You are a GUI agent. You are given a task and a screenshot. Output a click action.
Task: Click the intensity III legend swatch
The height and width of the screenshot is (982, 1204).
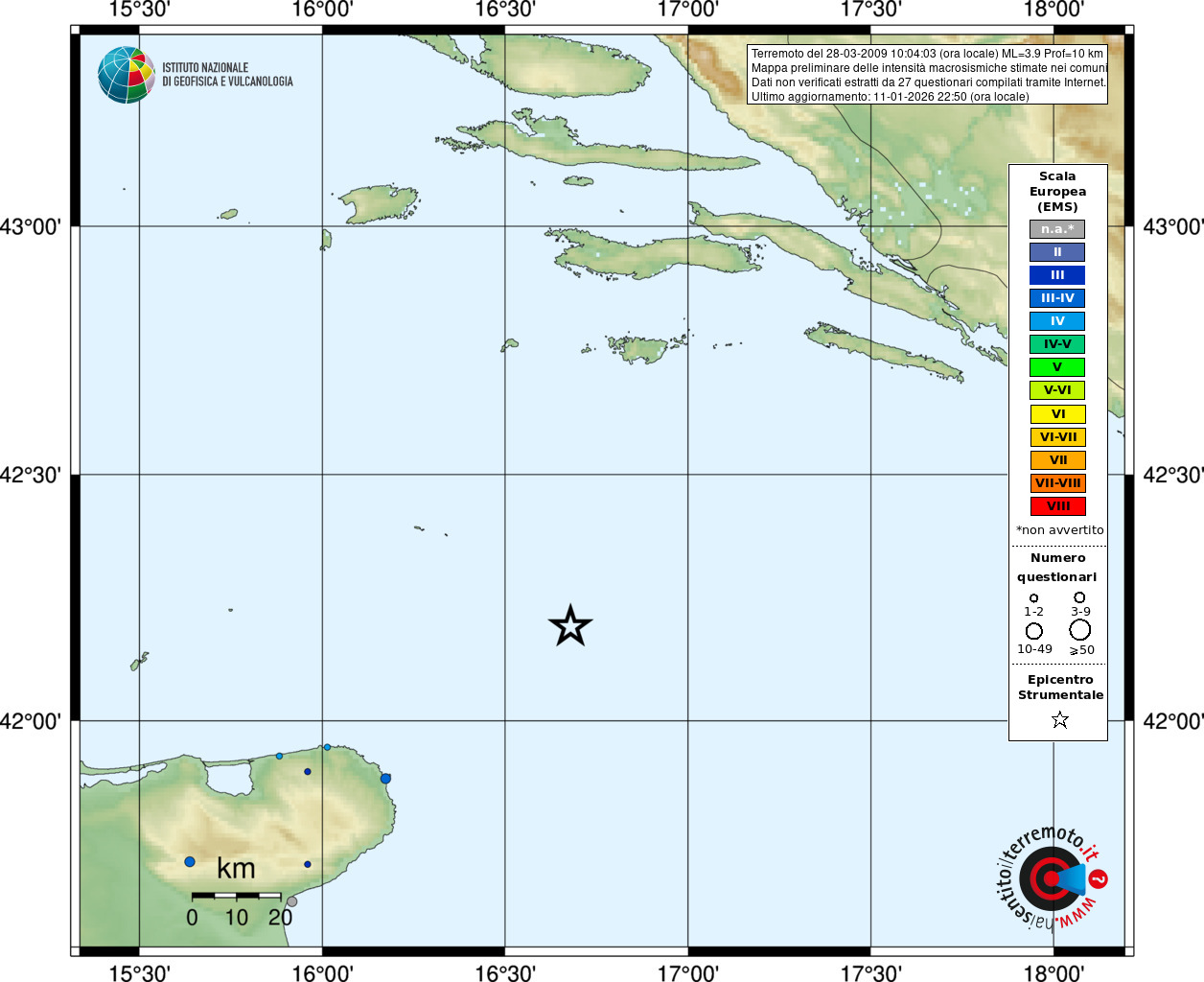click(x=1057, y=275)
